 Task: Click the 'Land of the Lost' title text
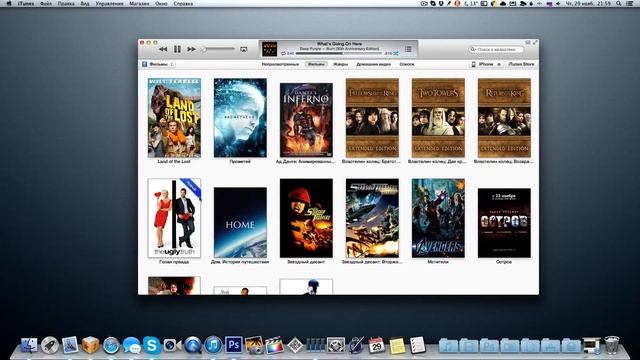pos(174,162)
